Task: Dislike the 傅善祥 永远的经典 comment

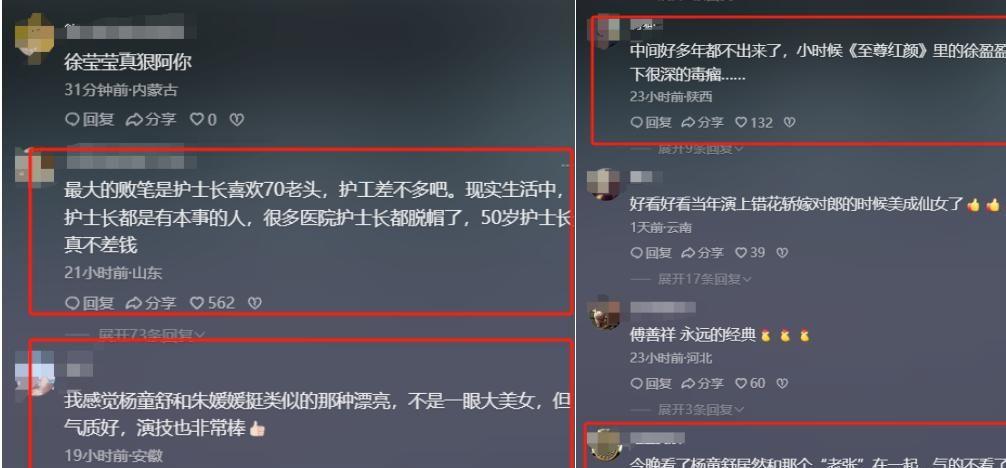Action: click(x=782, y=383)
